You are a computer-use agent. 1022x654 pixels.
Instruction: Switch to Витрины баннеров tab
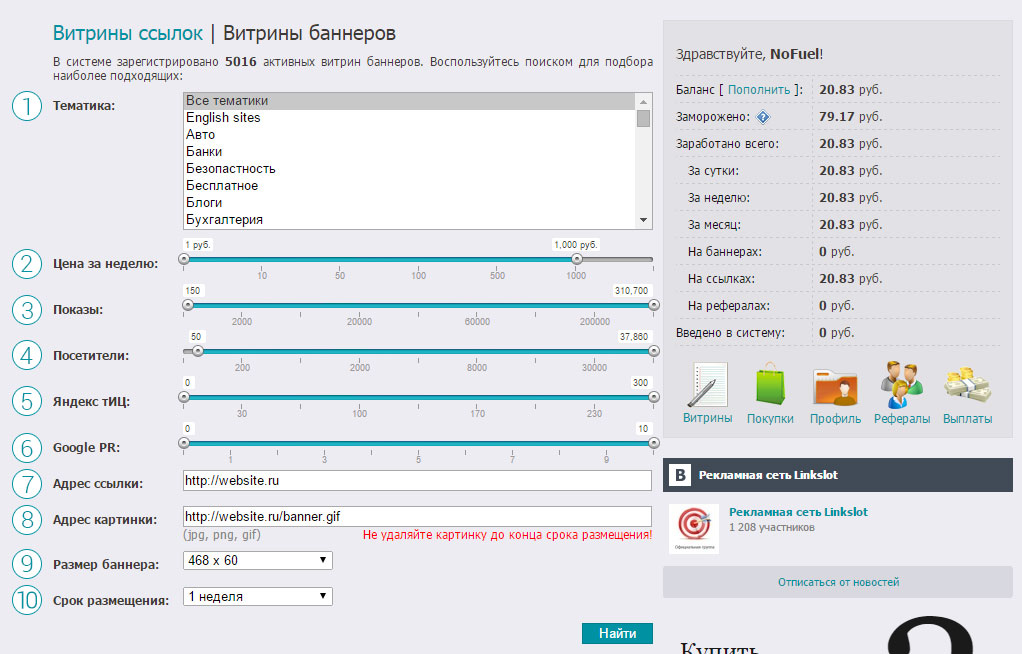pos(309,34)
